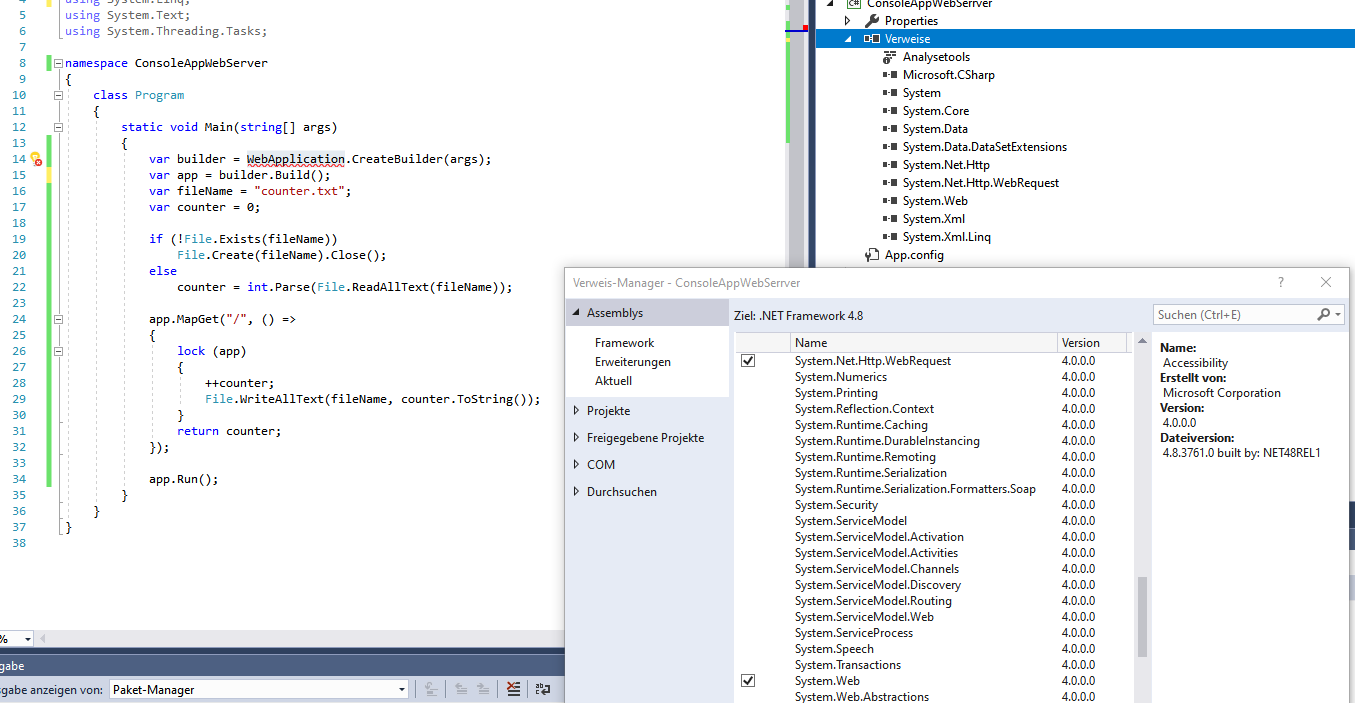1355x703 pixels.
Task: Expand the Durchsuchen category
Action: coord(576,492)
